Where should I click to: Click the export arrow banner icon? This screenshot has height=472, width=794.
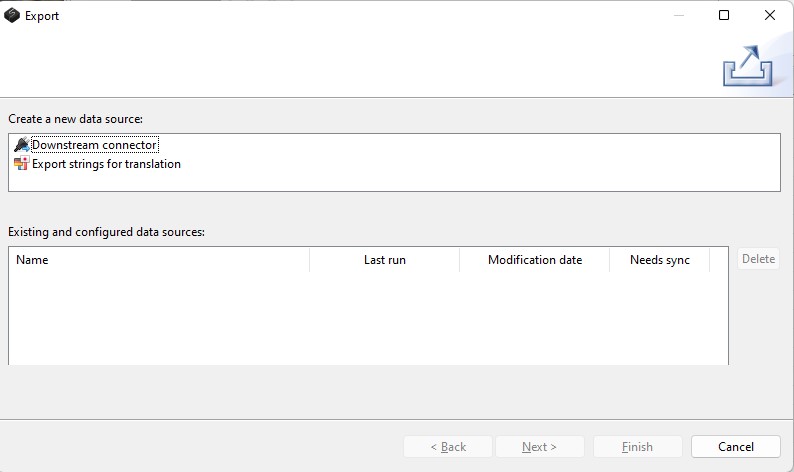[748, 67]
